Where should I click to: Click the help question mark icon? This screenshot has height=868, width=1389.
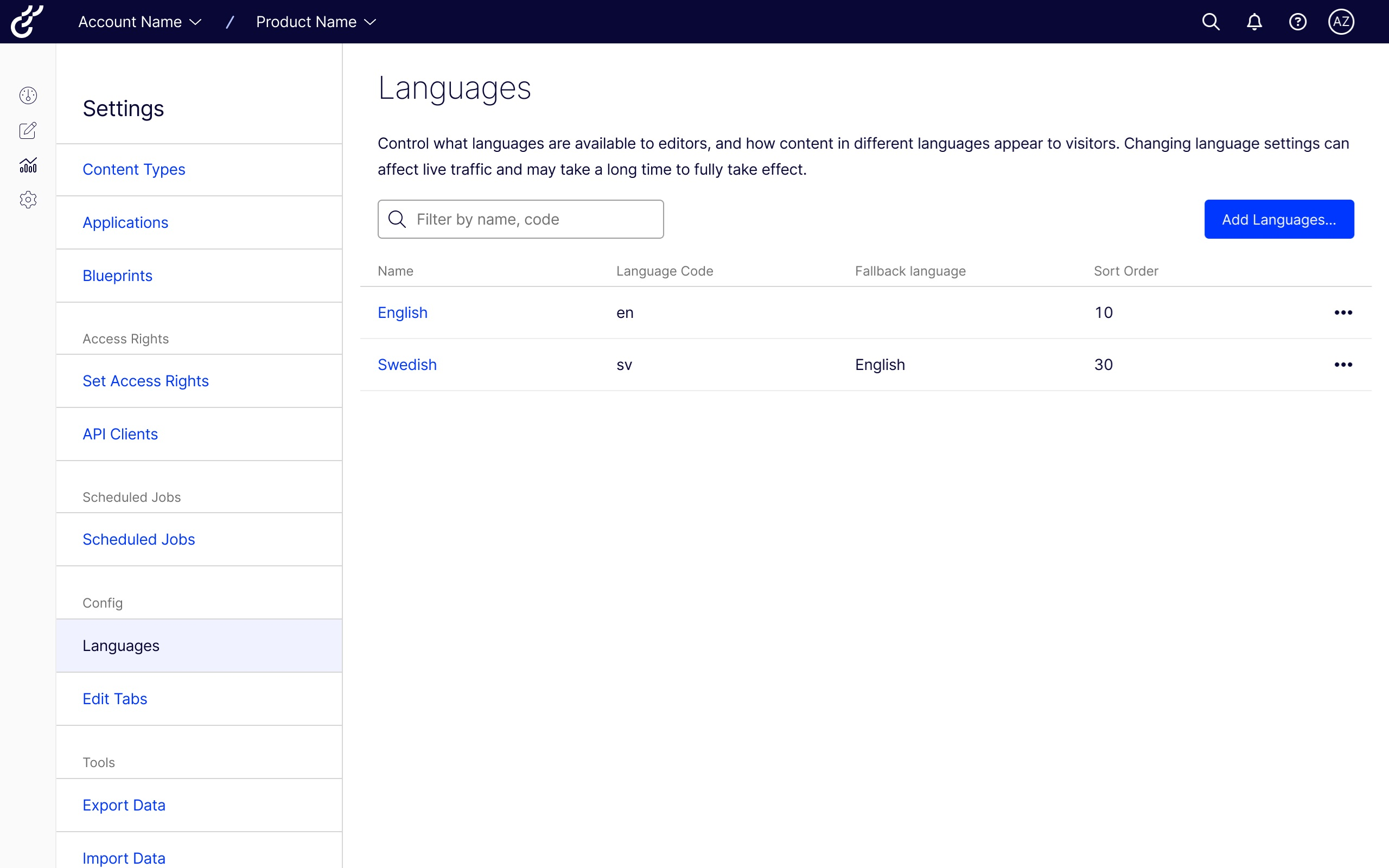pyautogui.click(x=1297, y=22)
